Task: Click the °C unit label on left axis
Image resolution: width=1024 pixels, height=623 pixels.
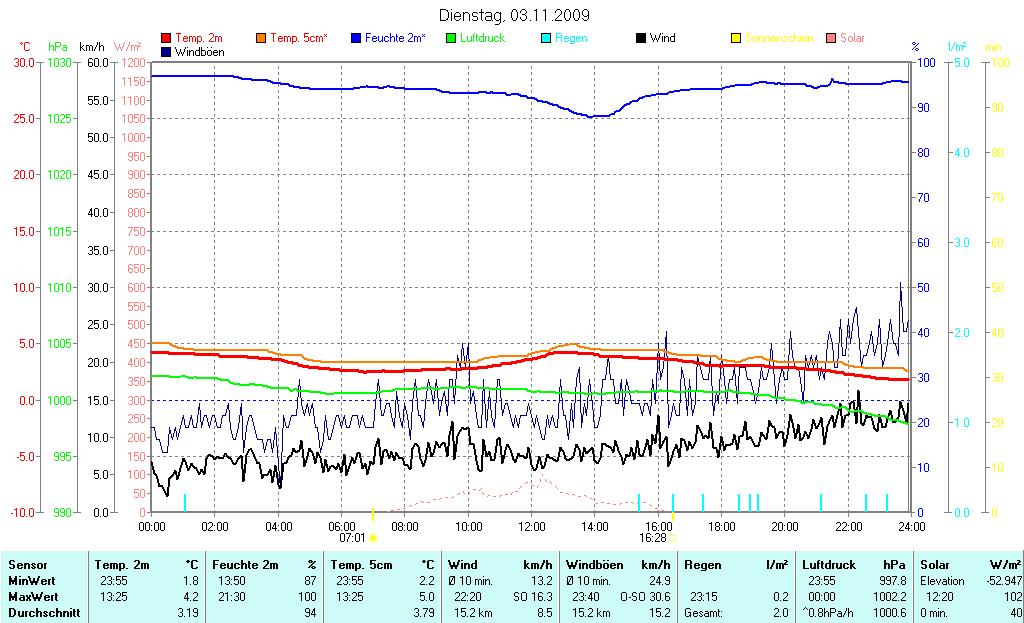Action: (25, 47)
